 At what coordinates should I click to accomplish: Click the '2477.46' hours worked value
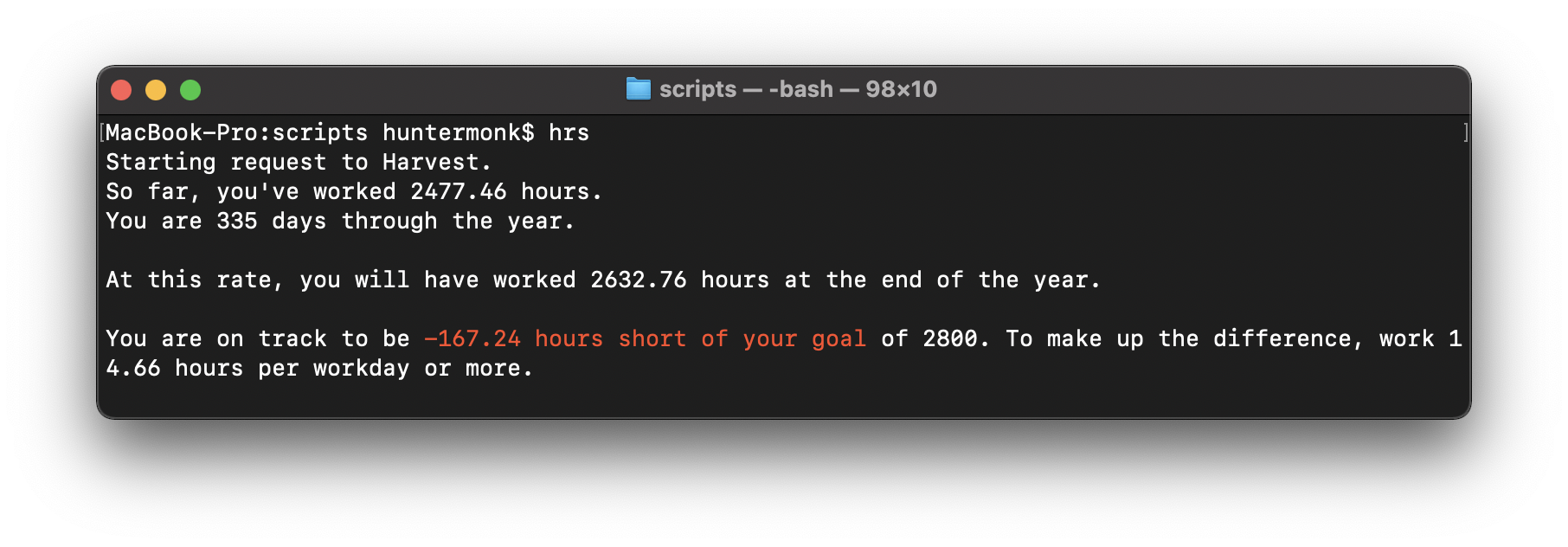(x=458, y=191)
